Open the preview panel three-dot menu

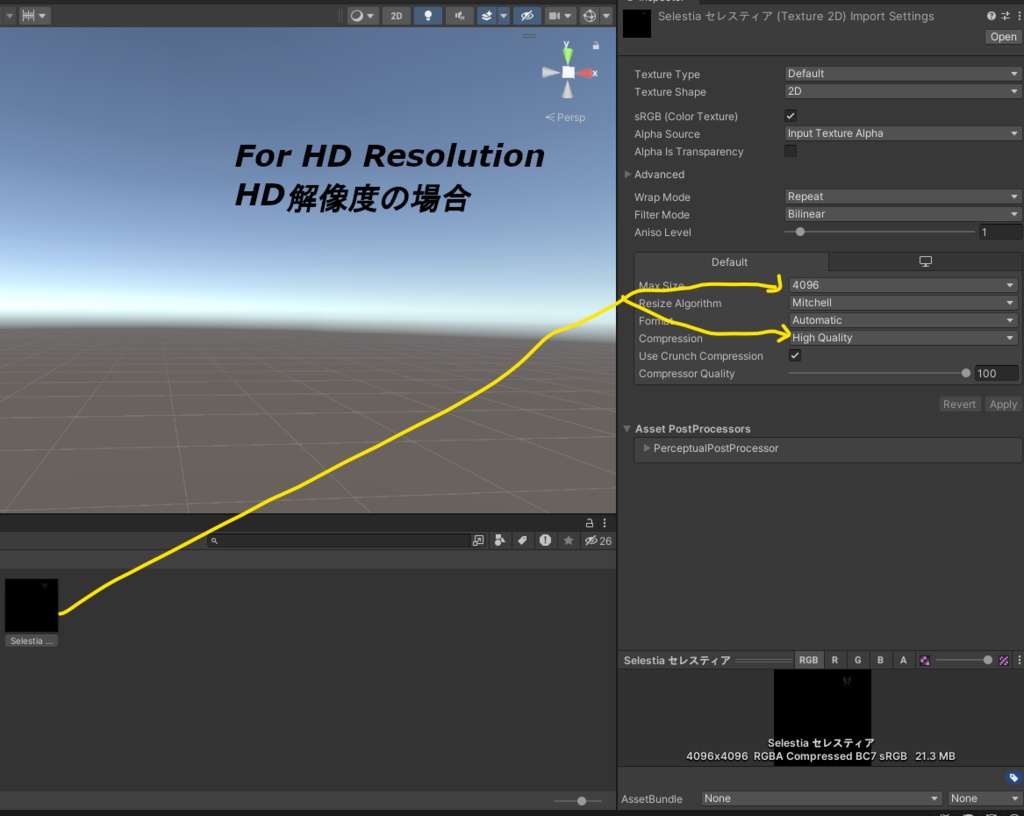1019,660
